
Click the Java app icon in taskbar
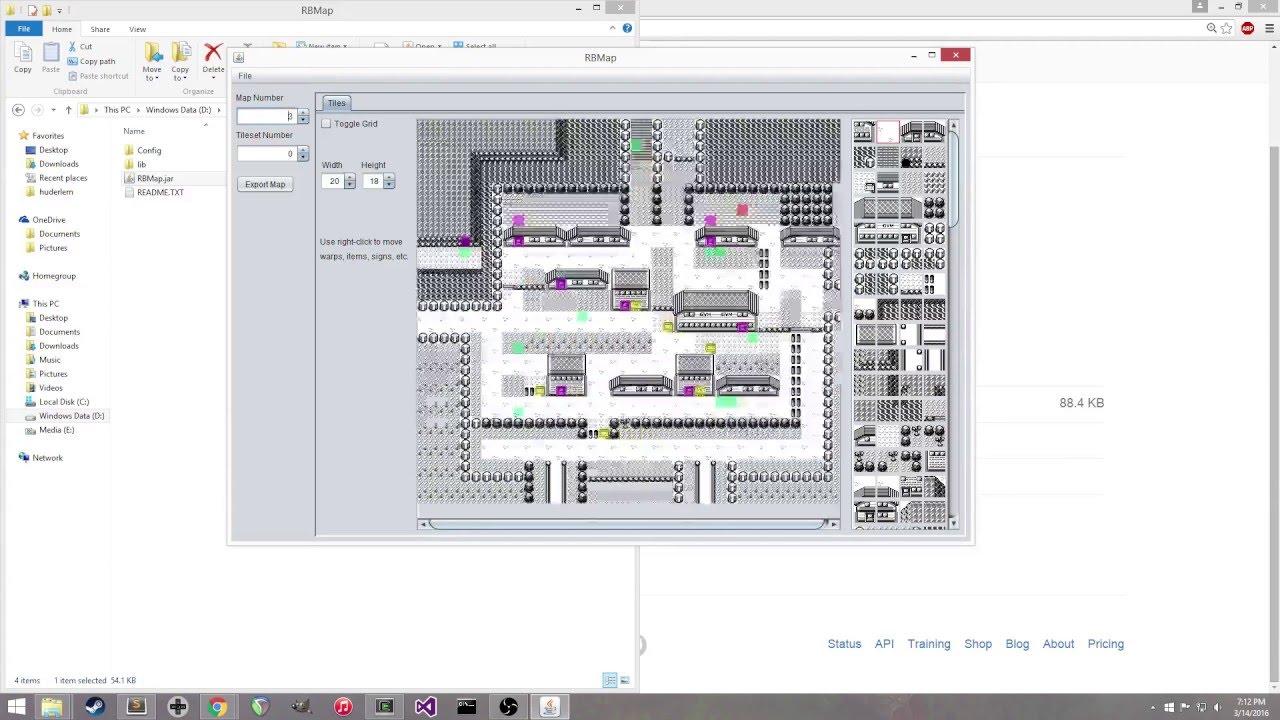548,707
